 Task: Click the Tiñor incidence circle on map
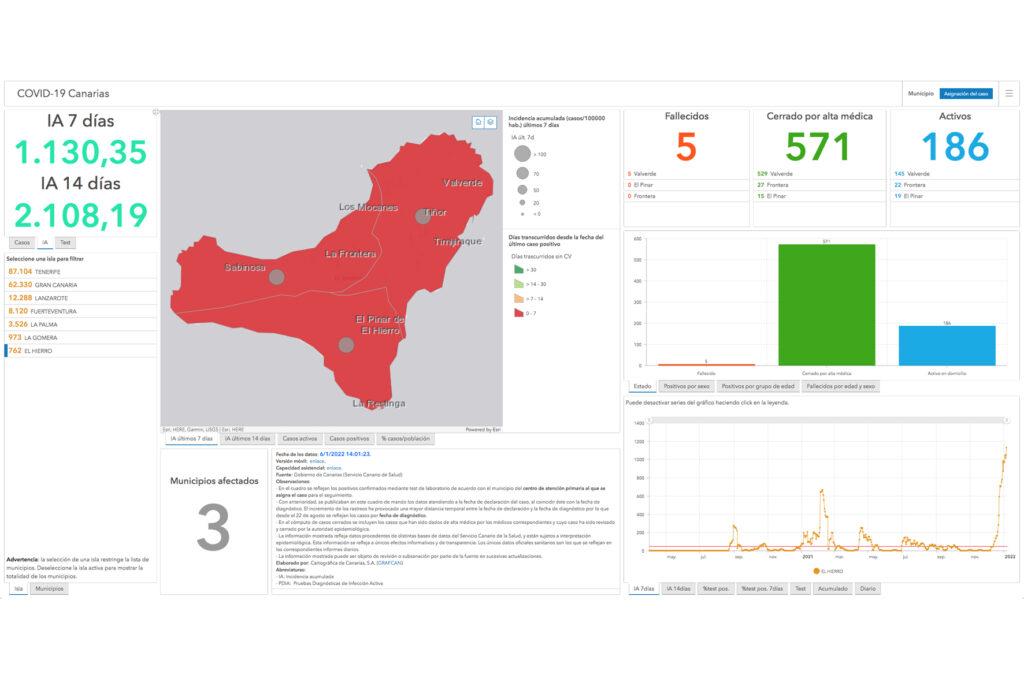pos(423,217)
